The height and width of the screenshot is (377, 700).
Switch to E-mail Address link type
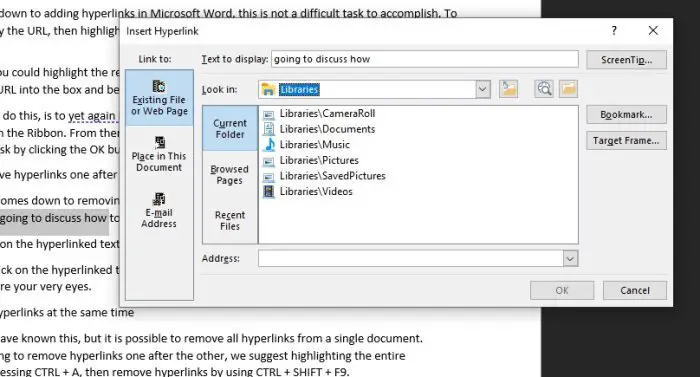(159, 211)
